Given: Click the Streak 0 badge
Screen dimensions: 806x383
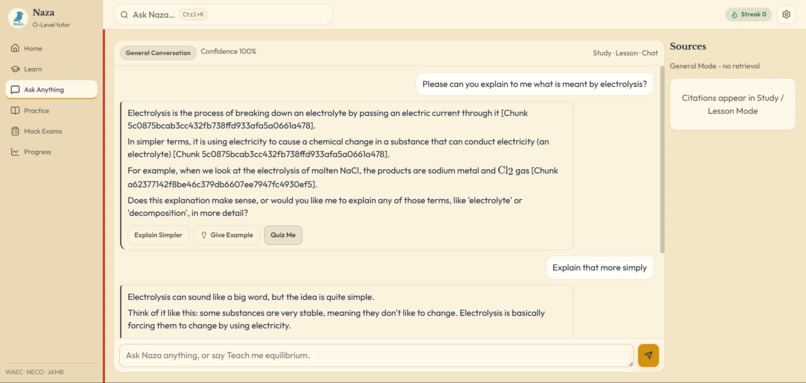Looking at the screenshot, I should (748, 14).
